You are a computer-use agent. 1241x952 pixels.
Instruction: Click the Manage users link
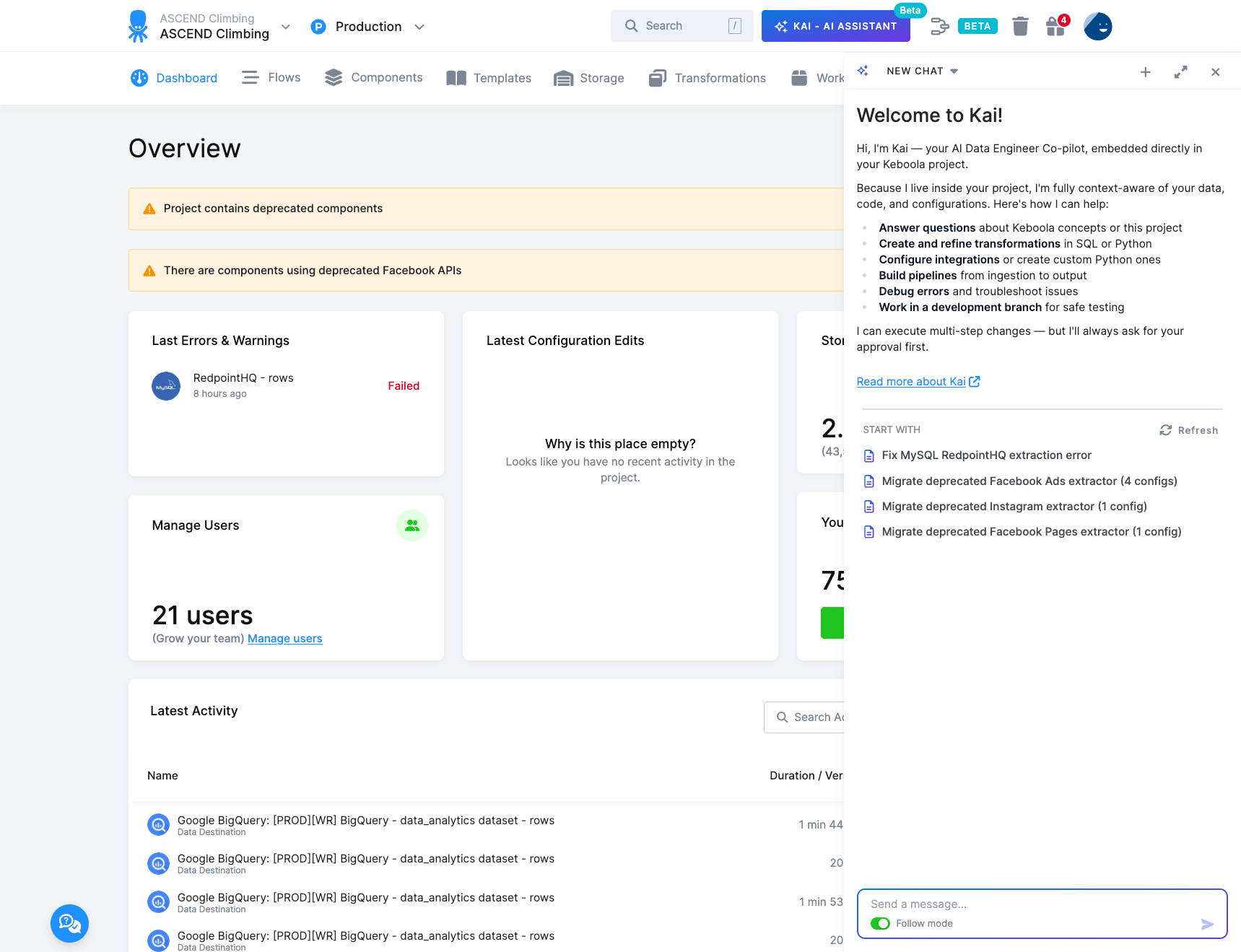[x=284, y=639]
